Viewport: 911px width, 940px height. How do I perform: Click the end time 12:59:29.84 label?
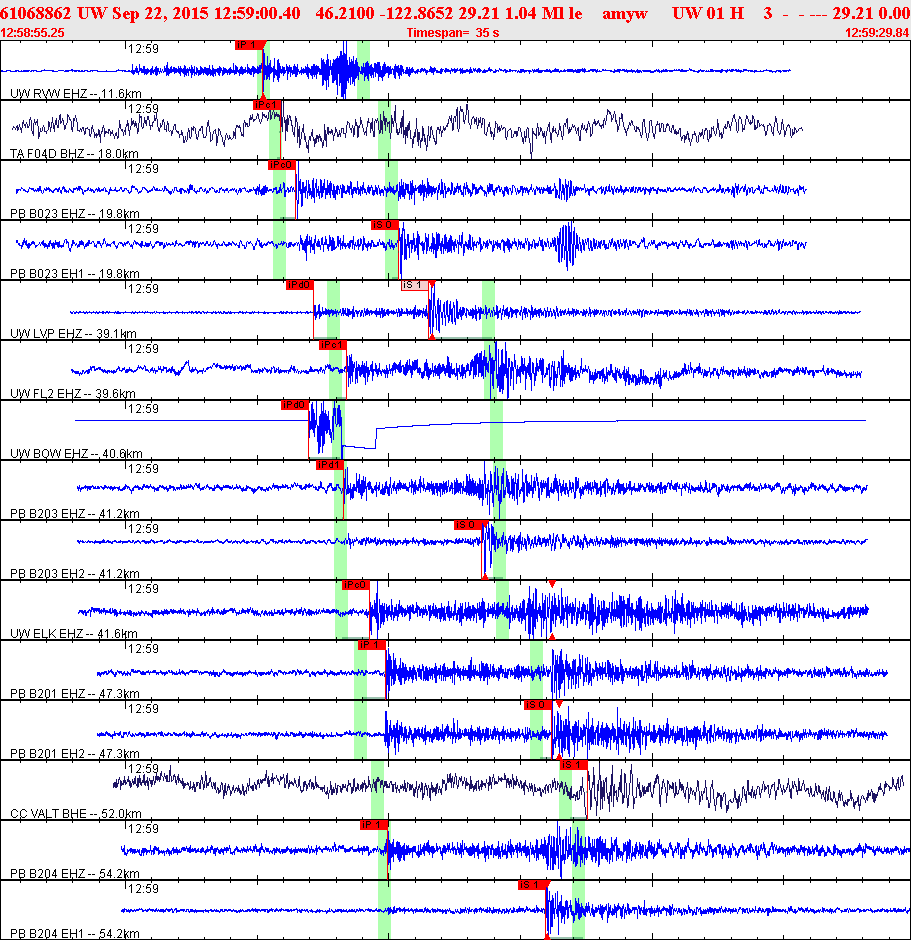point(877,32)
